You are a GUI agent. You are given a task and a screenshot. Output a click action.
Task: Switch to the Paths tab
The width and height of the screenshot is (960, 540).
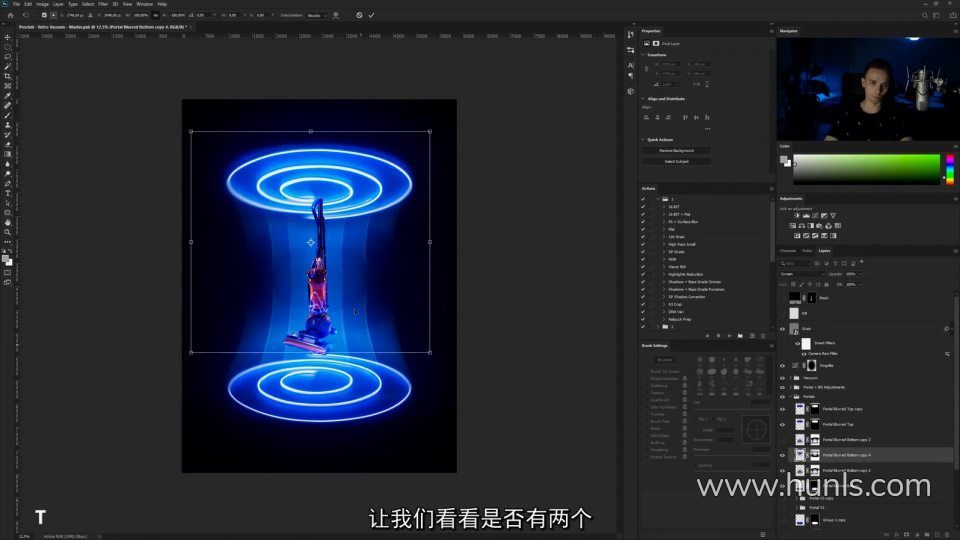coord(807,250)
